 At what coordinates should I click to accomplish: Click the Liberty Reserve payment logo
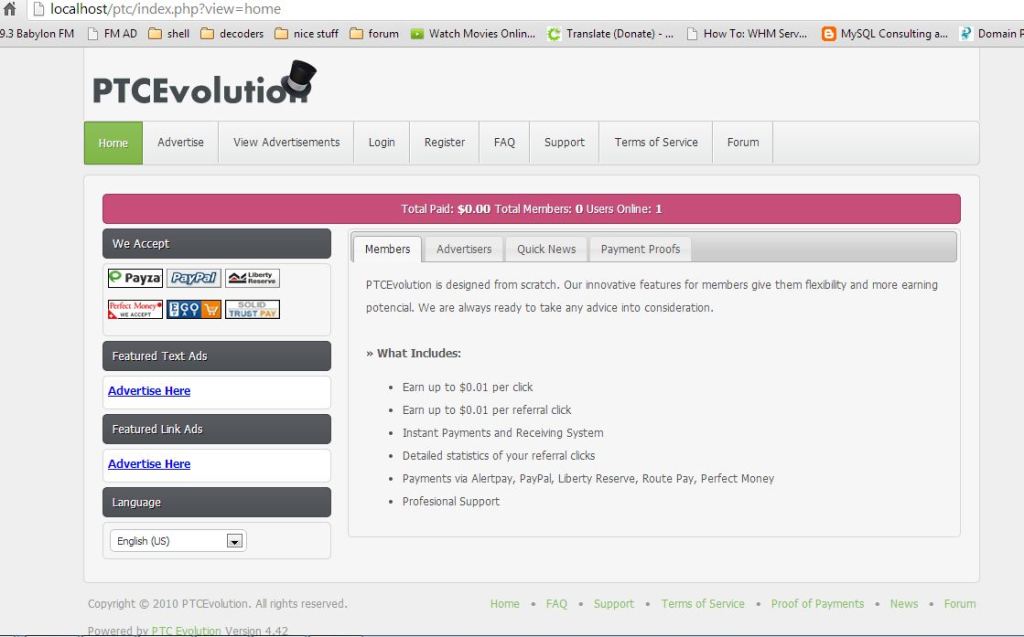coord(253,278)
